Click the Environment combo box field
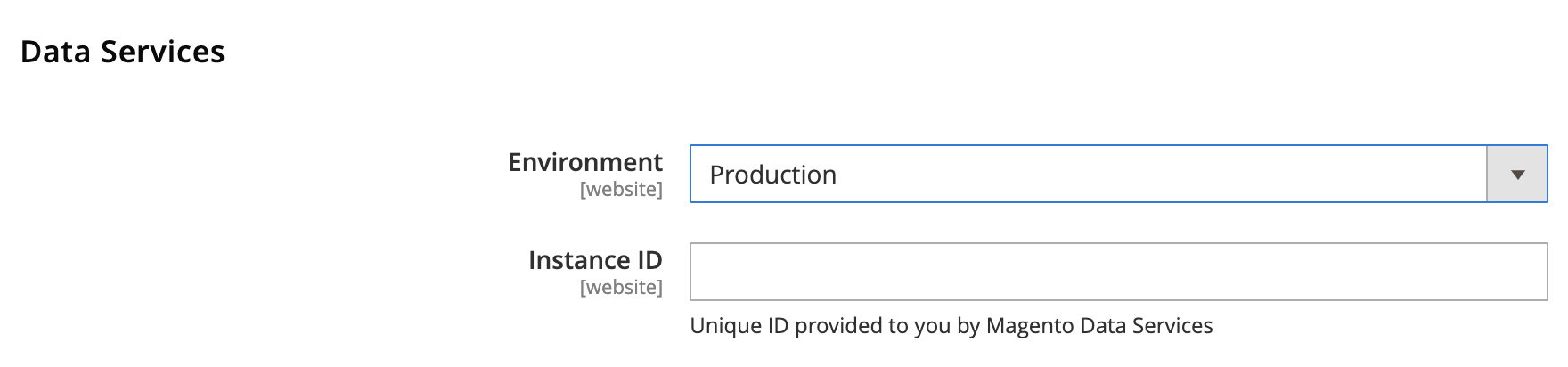 (1119, 175)
